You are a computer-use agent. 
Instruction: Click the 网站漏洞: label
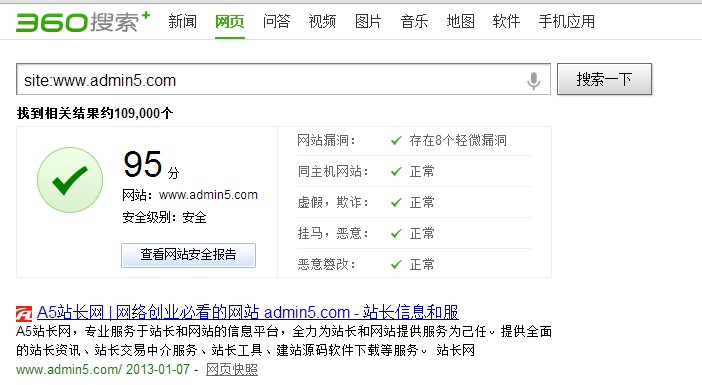coord(326,141)
